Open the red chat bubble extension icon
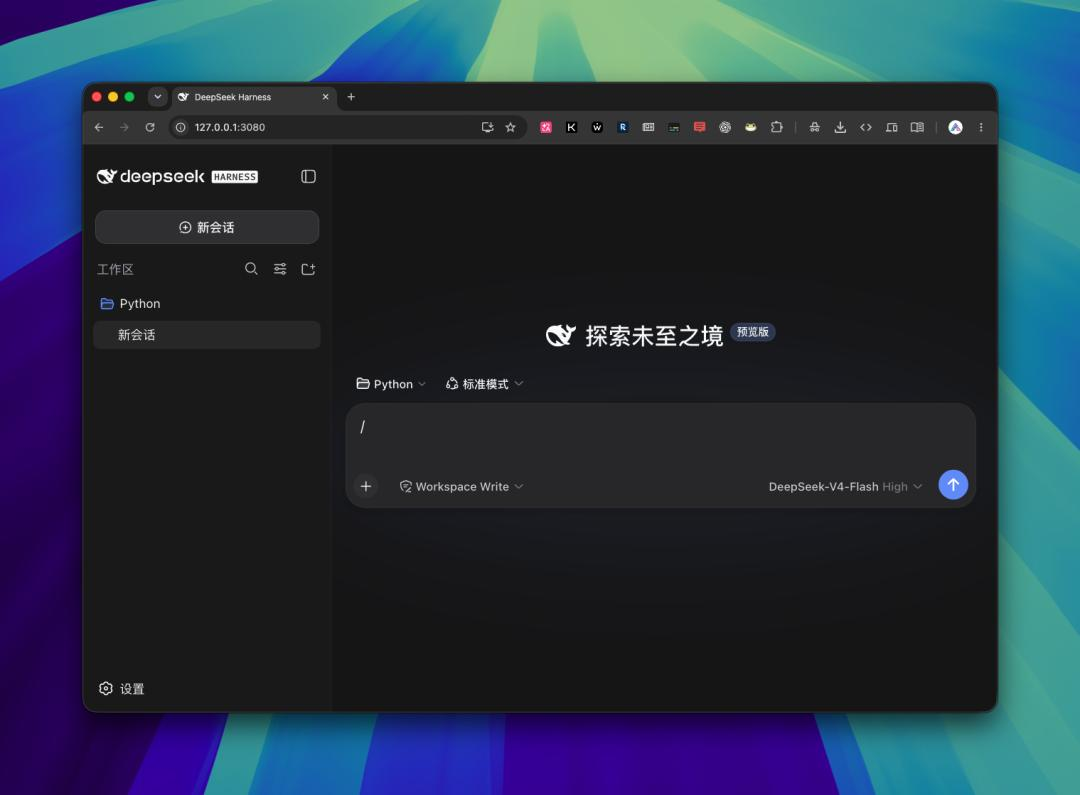1080x795 pixels. pyautogui.click(x=699, y=127)
